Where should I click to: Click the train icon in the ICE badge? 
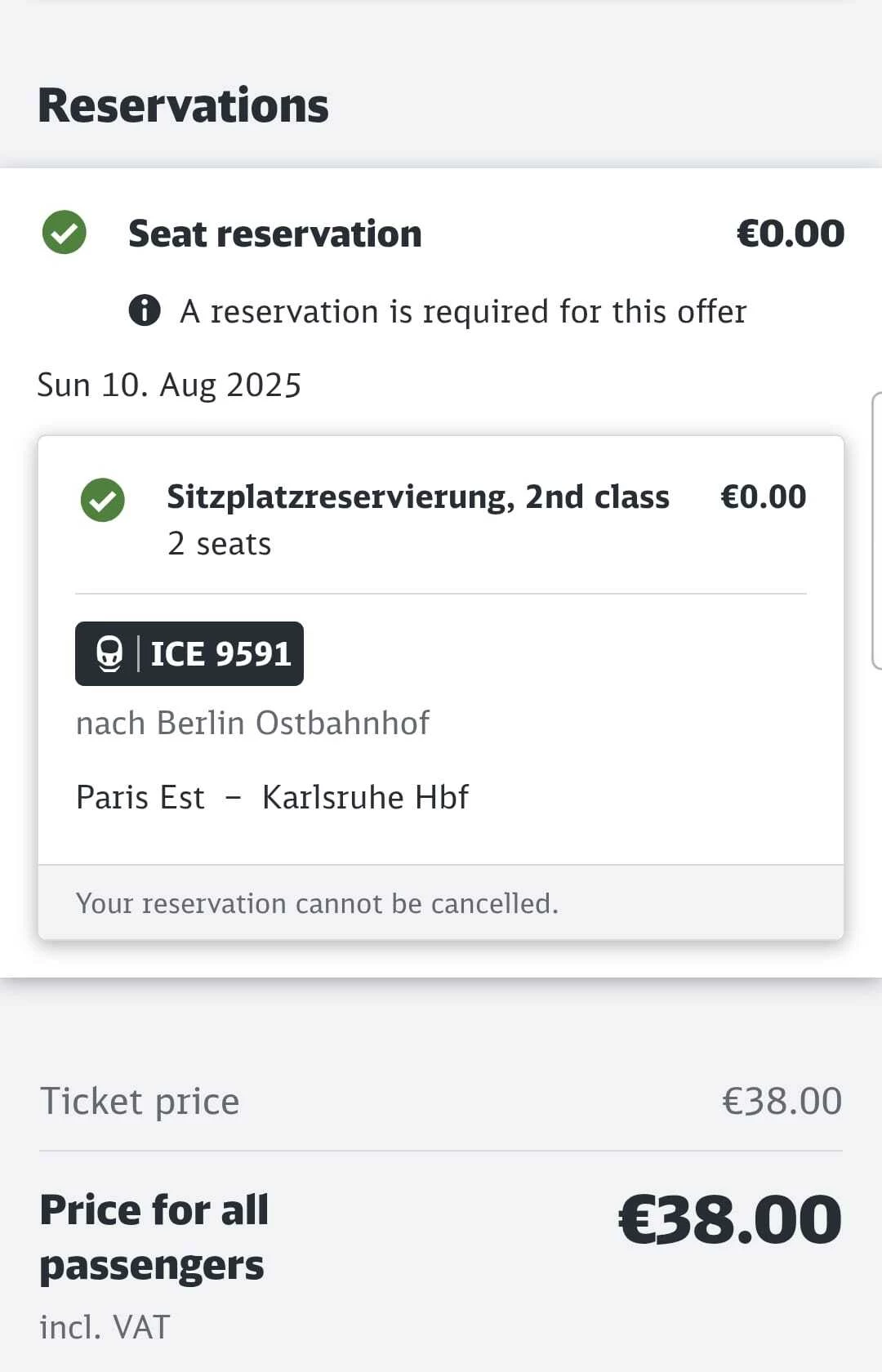click(x=109, y=654)
